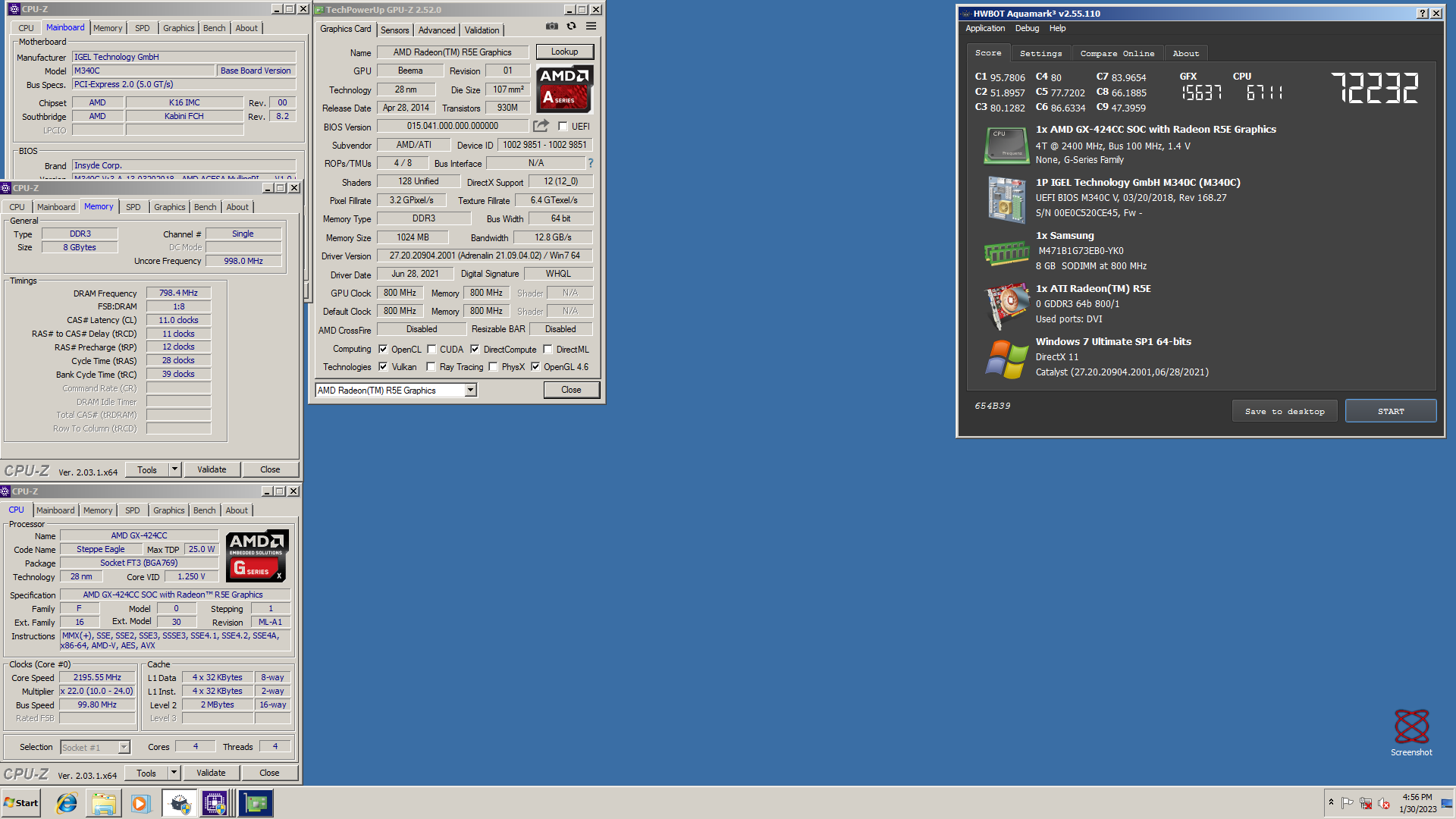This screenshot has width=1456, height=819.
Task: Toggle the OpenCL checkbox
Action: 383,350
